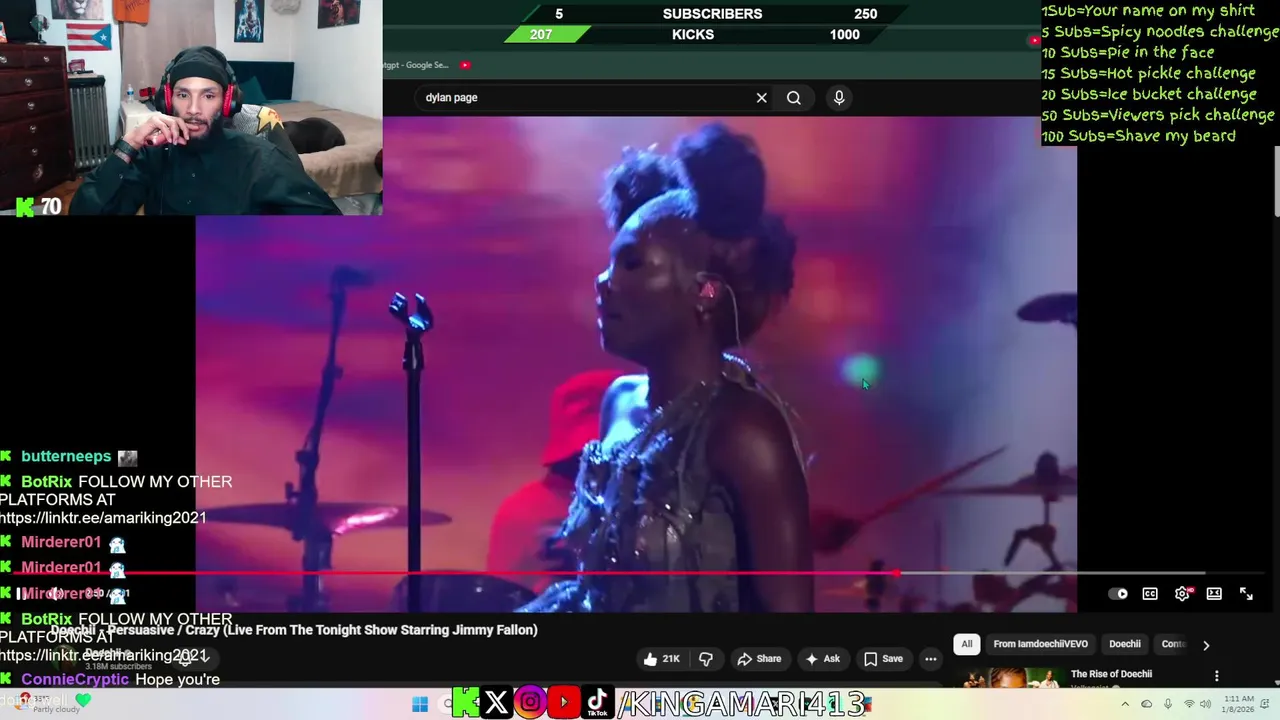
Task: Open the clock showing 1:11 AM
Action: coord(1238,704)
